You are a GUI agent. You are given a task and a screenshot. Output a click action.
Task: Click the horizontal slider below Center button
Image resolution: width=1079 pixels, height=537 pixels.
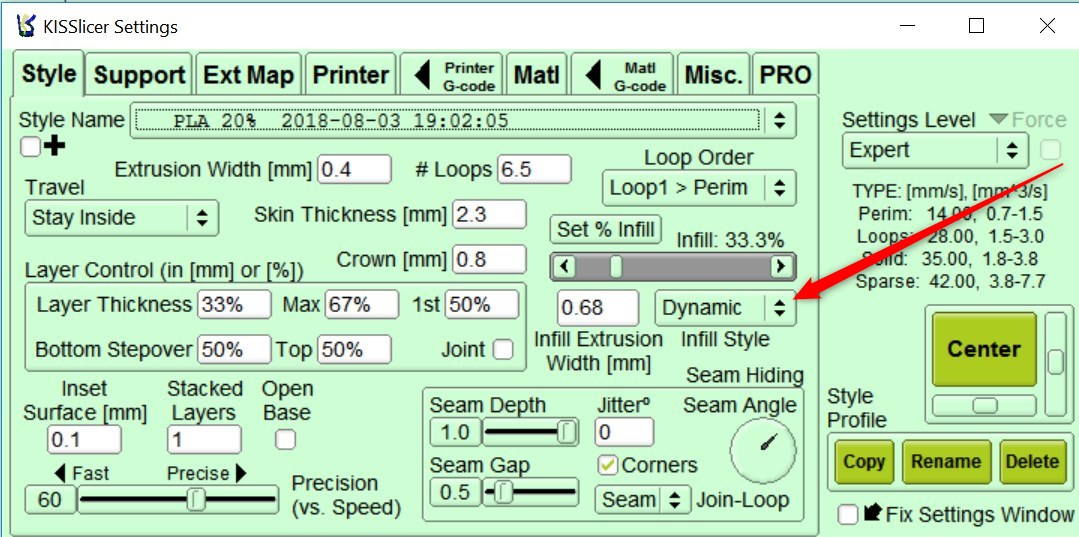(x=984, y=406)
